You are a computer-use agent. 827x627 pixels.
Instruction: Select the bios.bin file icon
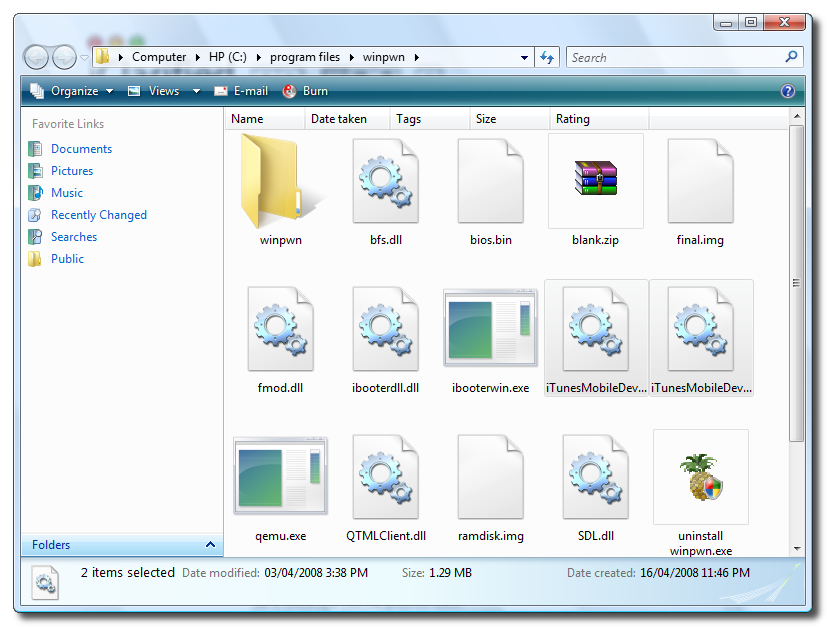point(491,181)
